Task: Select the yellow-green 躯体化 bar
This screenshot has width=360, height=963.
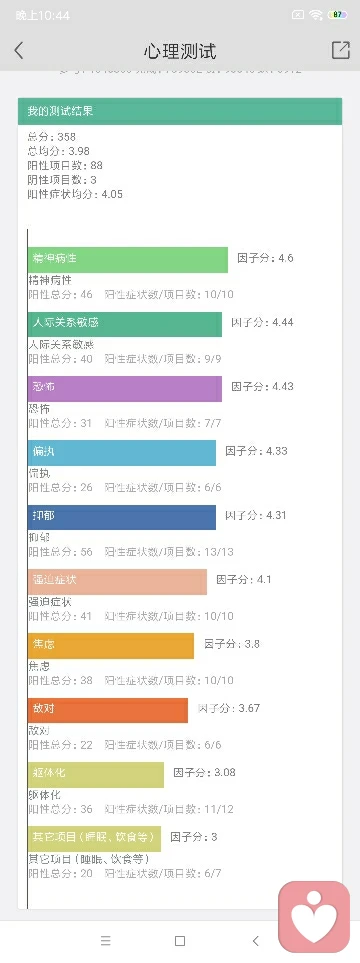Action: 96,774
